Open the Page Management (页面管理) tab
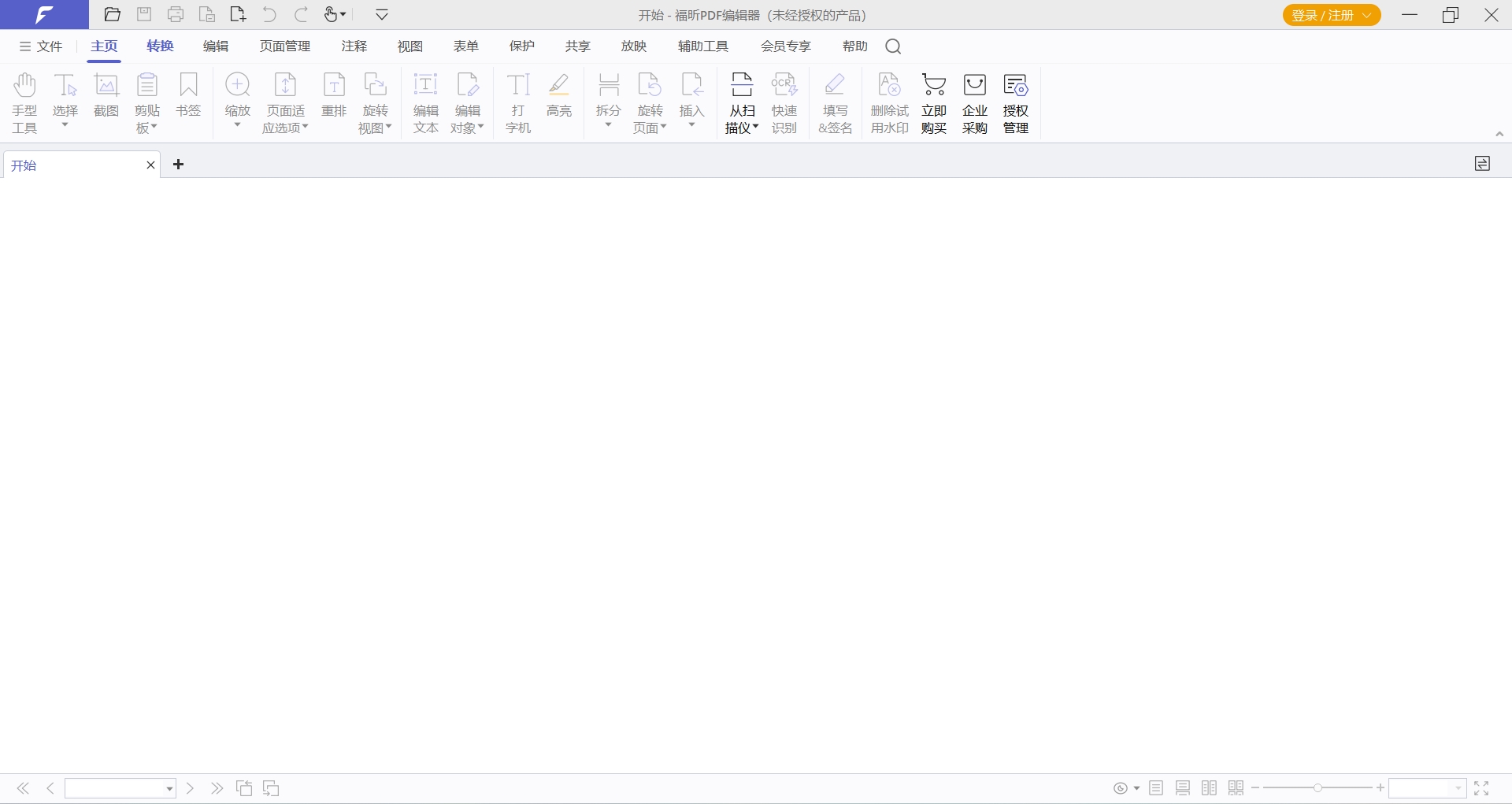Image resolution: width=1512 pixels, height=804 pixels. coord(285,46)
